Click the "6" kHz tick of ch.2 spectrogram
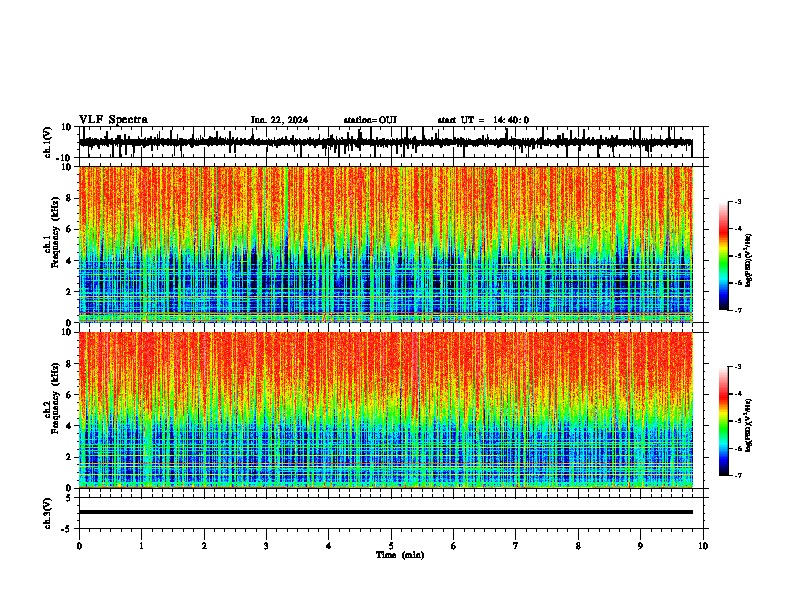 70,395
